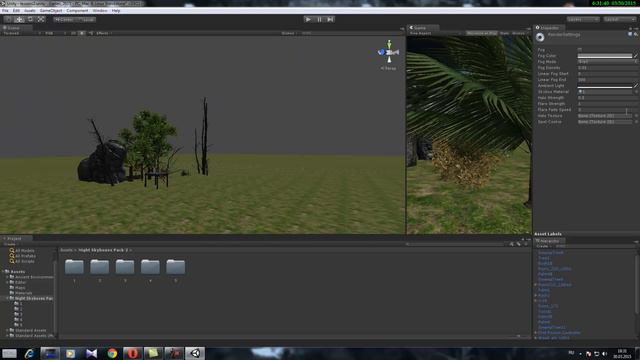Open Effects dropdown in Scene view
Viewport: 640px width, 360px height.
[104, 33]
